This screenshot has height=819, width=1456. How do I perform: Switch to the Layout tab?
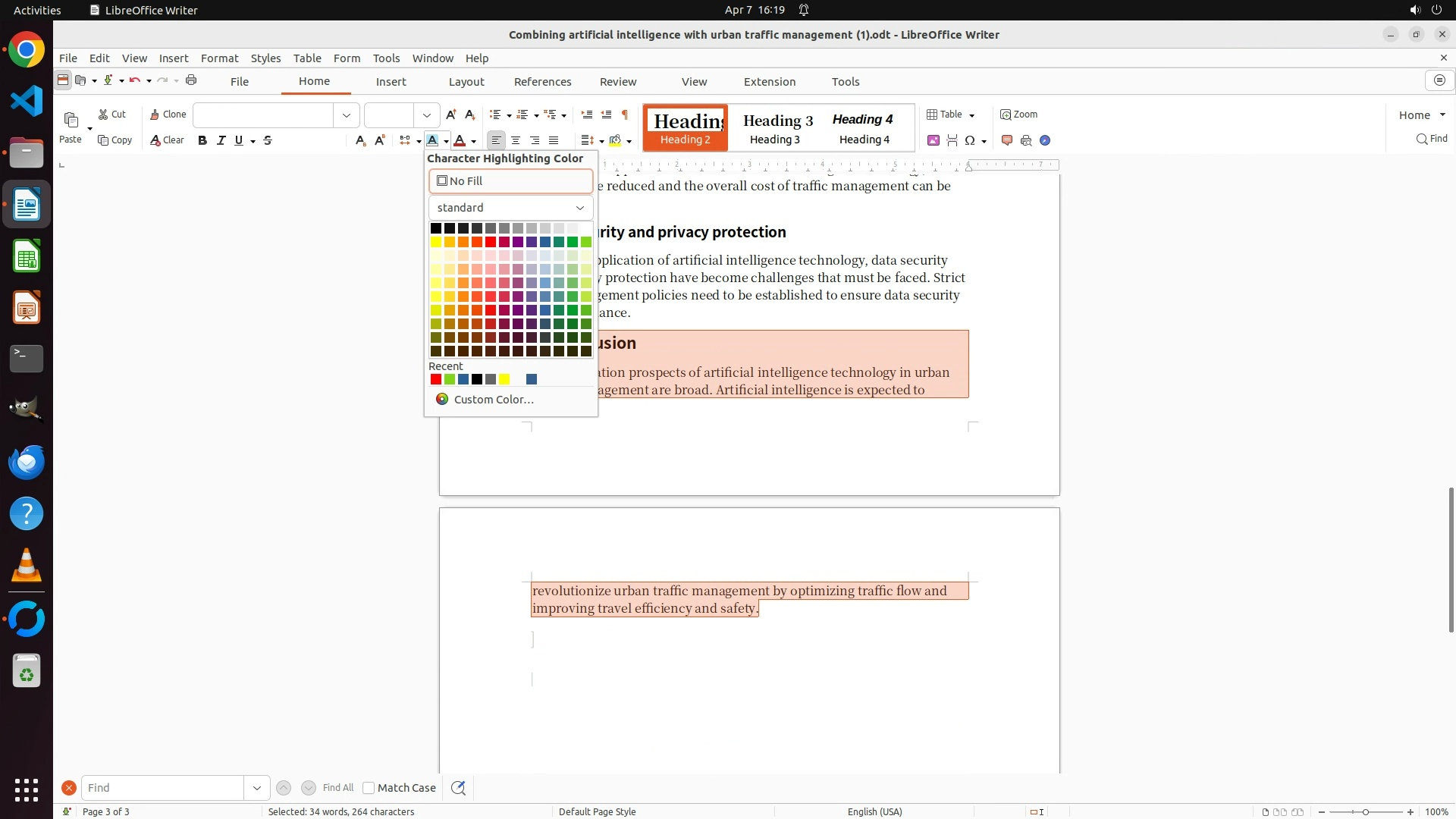click(x=466, y=82)
